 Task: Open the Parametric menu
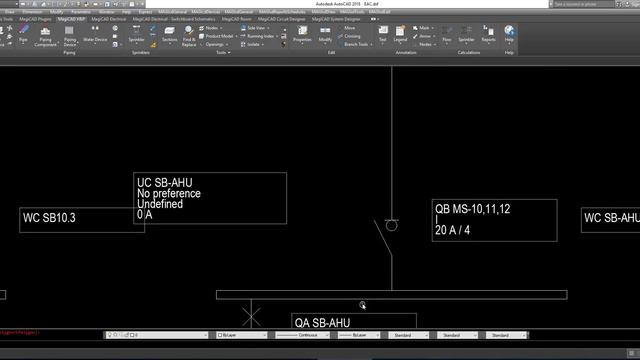tap(81, 12)
